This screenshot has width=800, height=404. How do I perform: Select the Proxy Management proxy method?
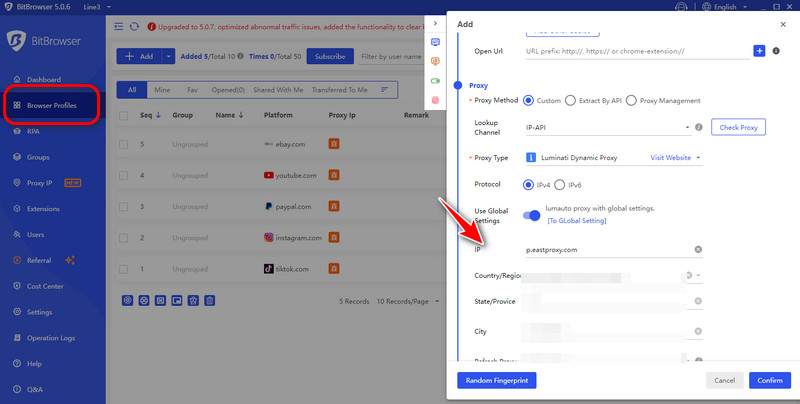point(631,100)
